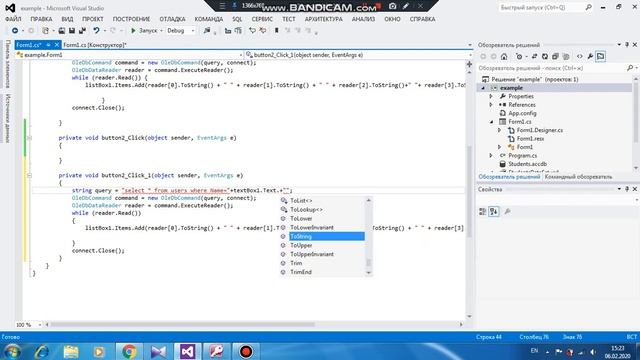640x360 pixels.
Task: Click Refresh icon in Solution Explorer toolbar
Action: [545, 56]
